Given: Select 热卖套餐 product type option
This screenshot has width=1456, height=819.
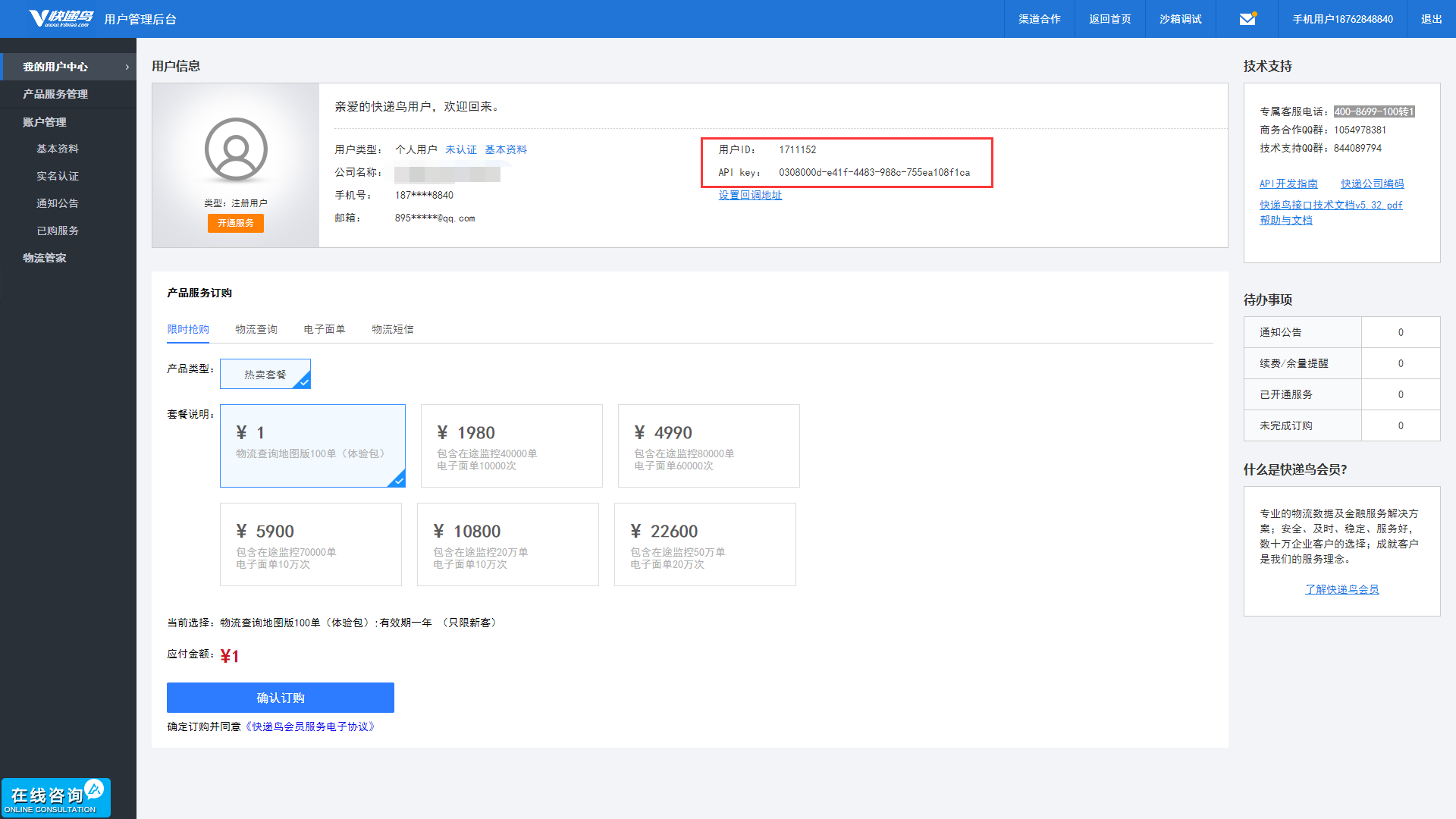Looking at the screenshot, I should (x=265, y=374).
